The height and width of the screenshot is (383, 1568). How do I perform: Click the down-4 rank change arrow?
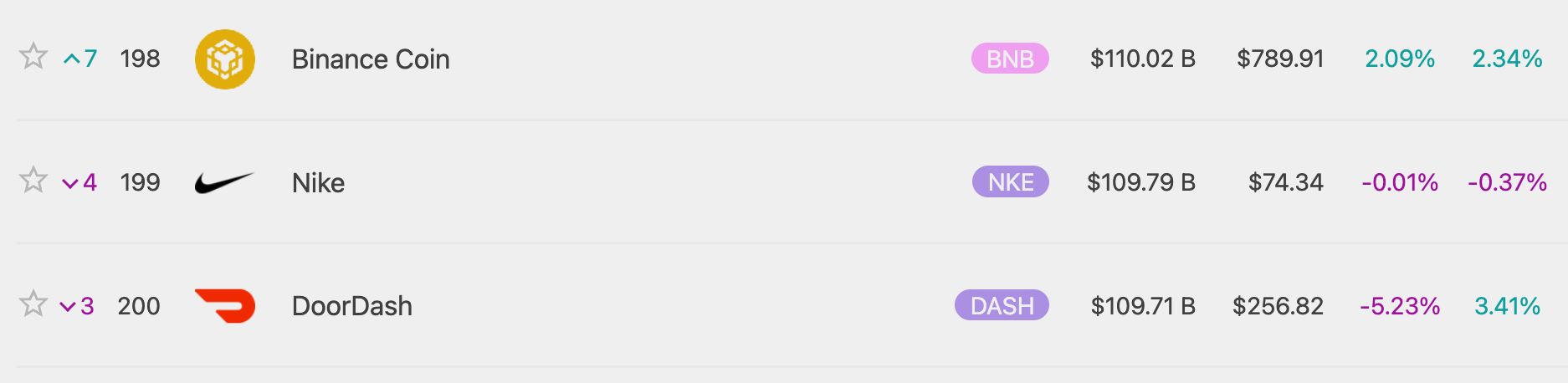pyautogui.click(x=71, y=183)
